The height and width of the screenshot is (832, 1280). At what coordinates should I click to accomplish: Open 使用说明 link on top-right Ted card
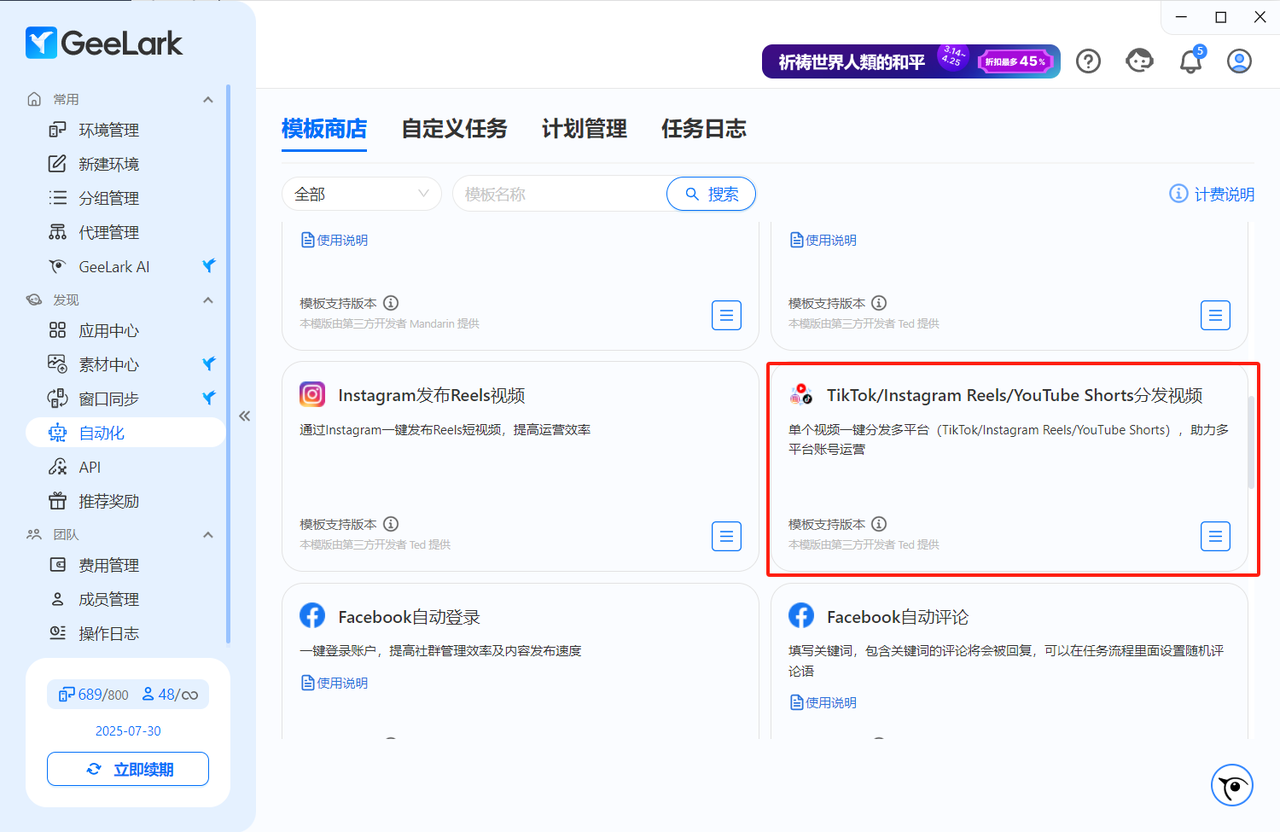tap(823, 240)
